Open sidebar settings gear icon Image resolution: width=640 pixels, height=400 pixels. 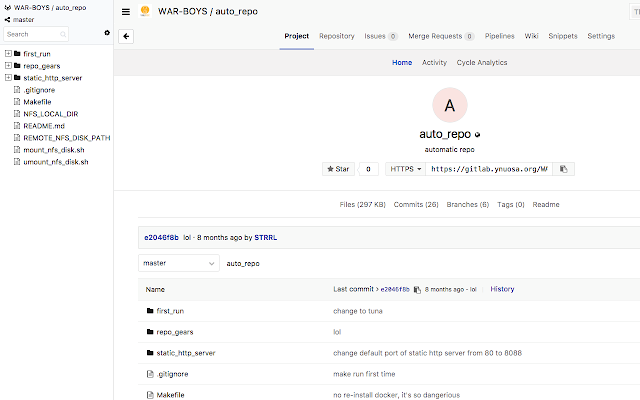click(x=107, y=33)
